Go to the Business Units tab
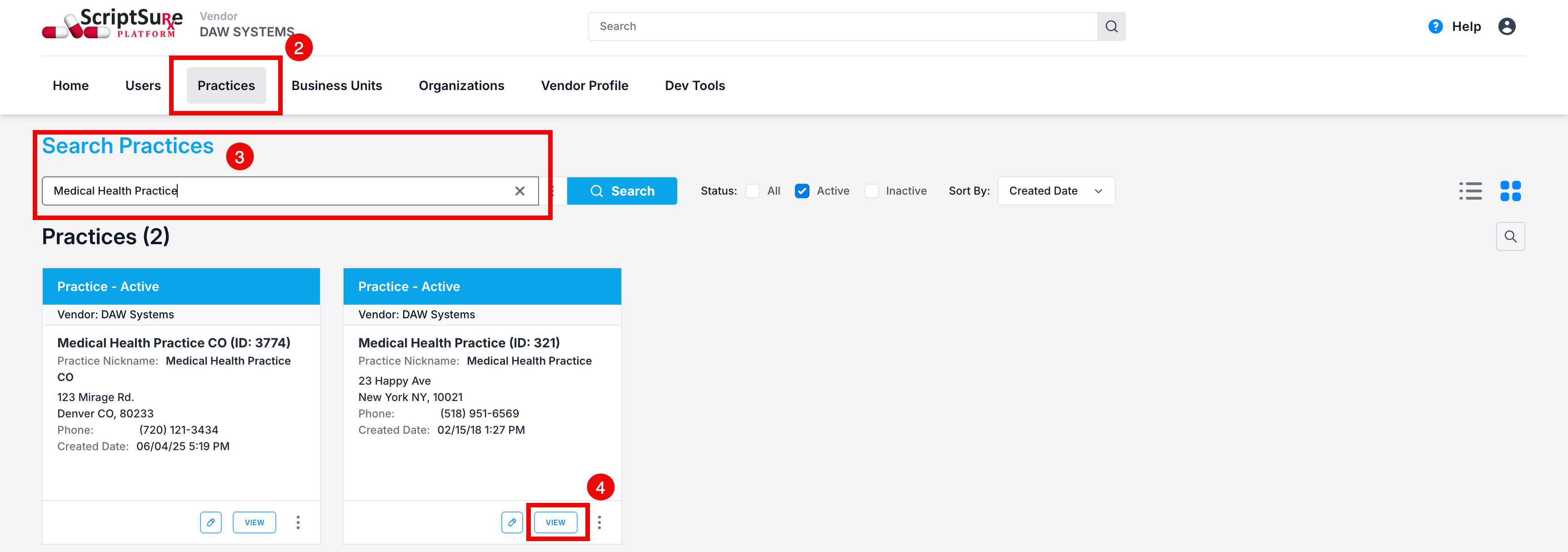This screenshot has height=552, width=1568. (x=337, y=85)
